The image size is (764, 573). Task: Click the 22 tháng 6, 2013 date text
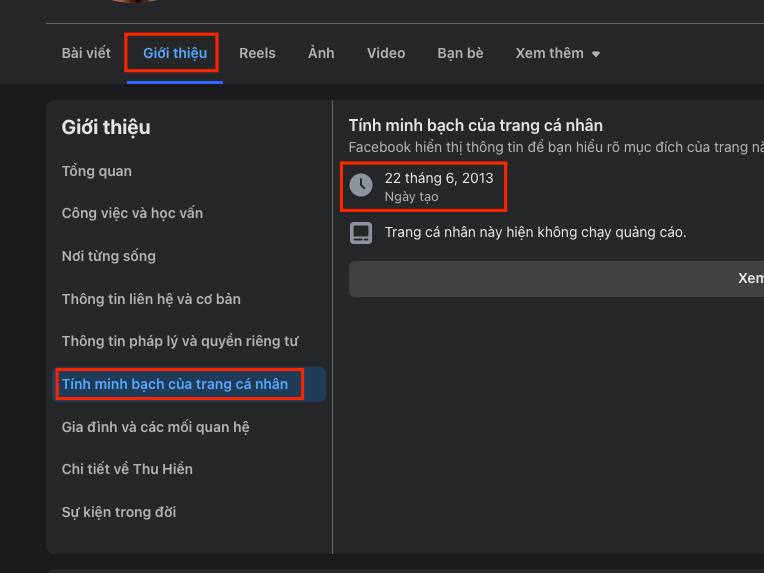click(439, 178)
